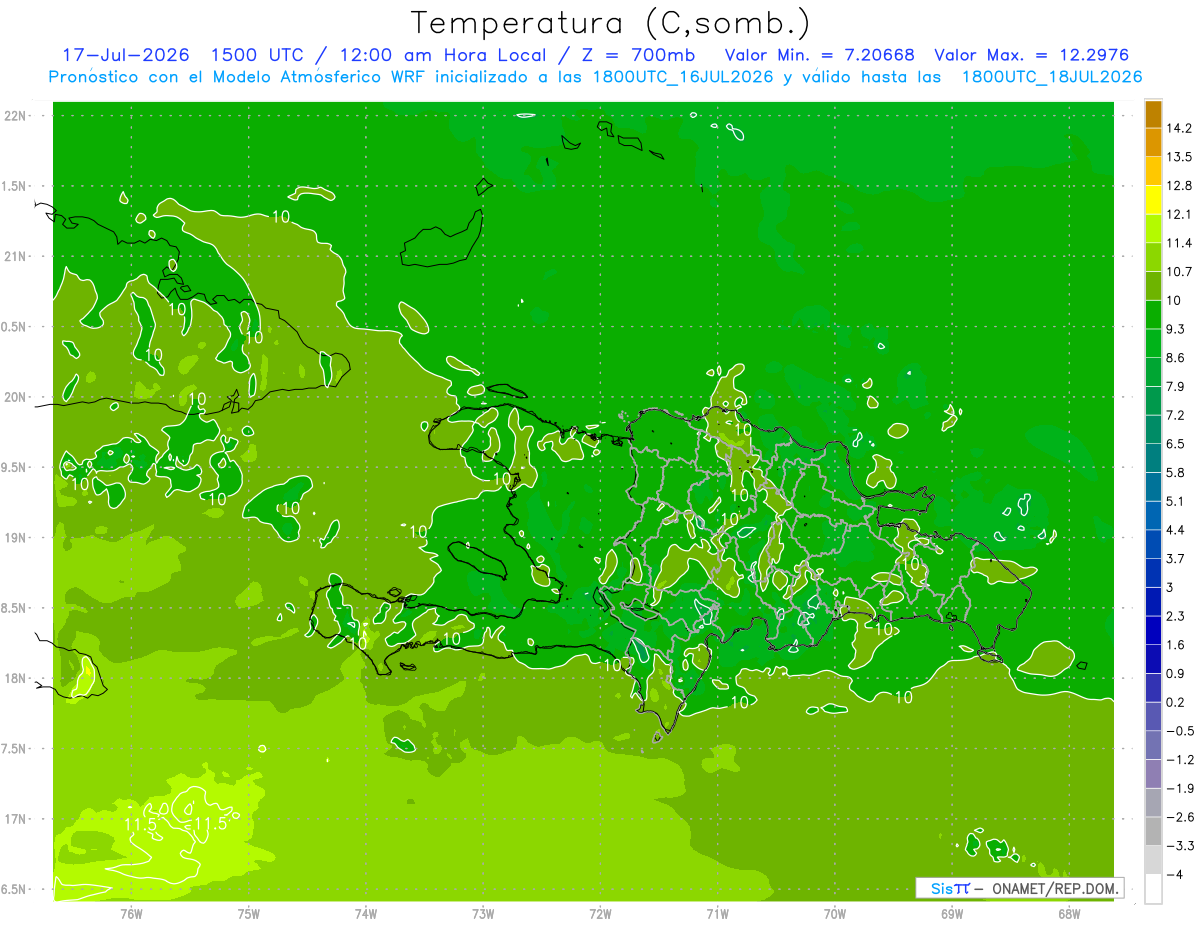Click the '7.2' colorbar value
This screenshot has width=1200, height=927.
tap(1176, 415)
